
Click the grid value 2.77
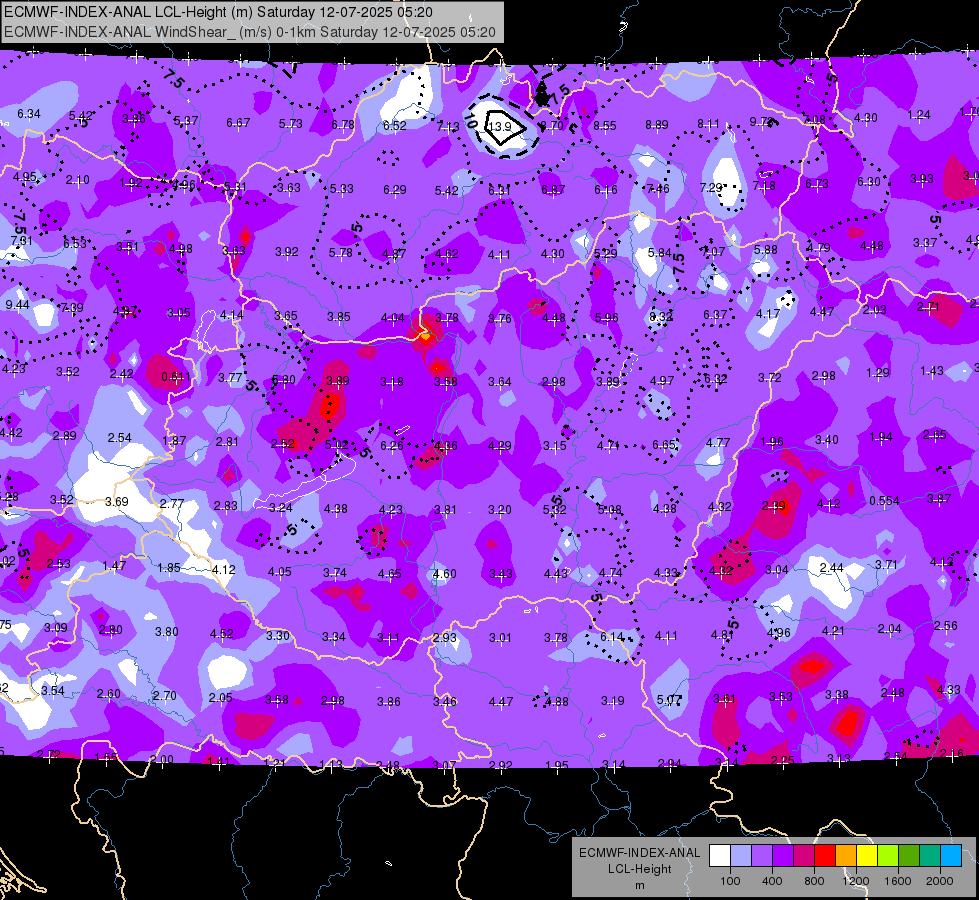172,503
